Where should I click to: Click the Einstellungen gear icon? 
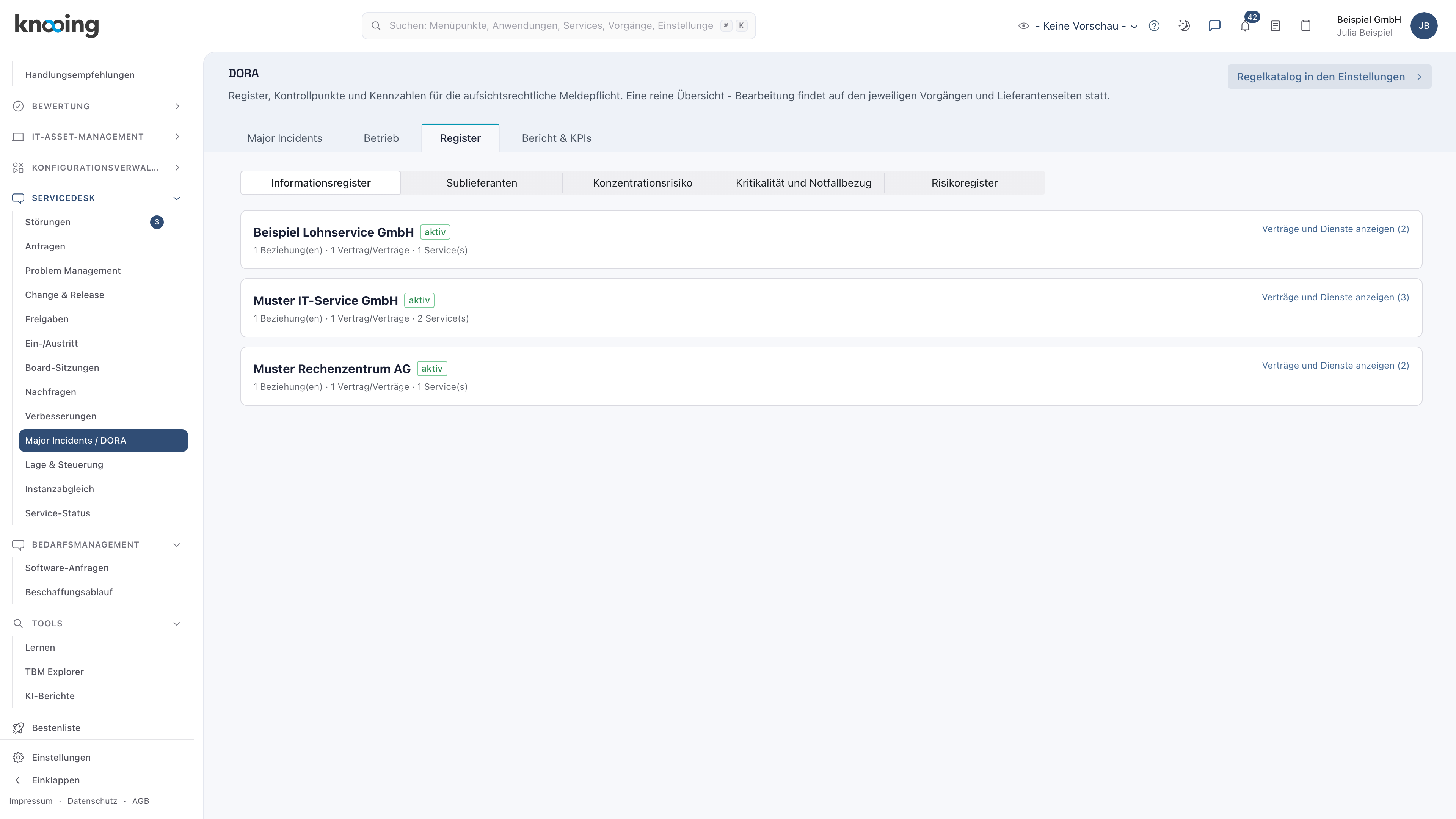18,758
